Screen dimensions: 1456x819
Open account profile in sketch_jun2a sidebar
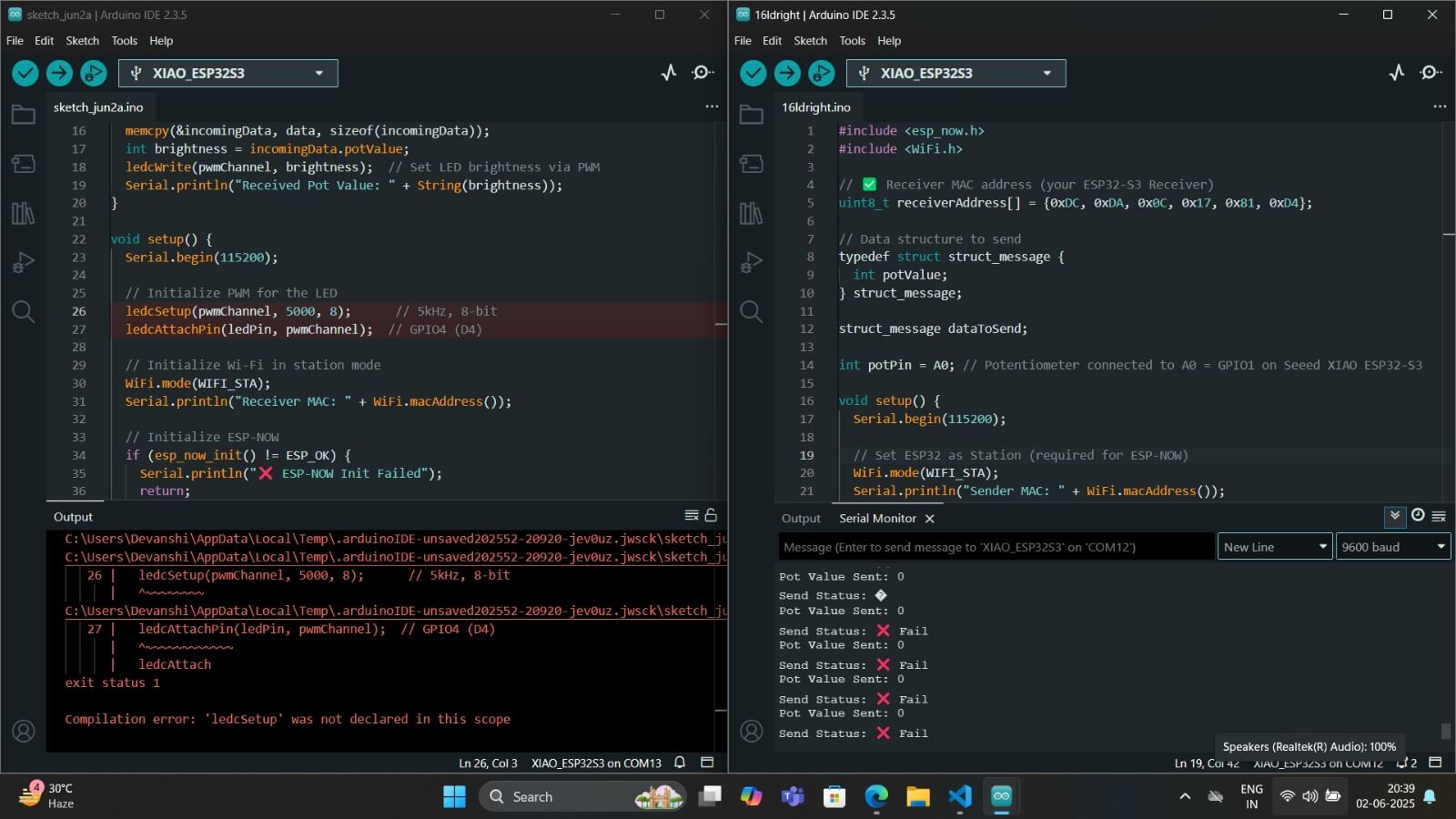pyautogui.click(x=24, y=731)
